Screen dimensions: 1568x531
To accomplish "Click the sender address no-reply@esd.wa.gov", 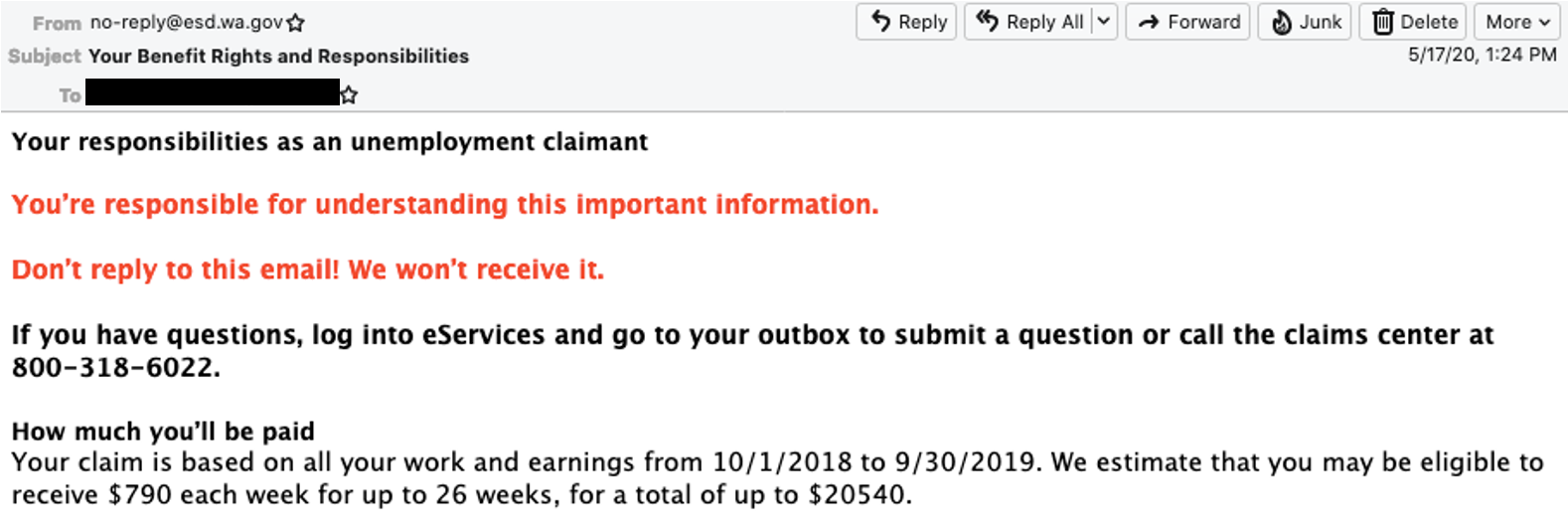I will (x=186, y=22).
